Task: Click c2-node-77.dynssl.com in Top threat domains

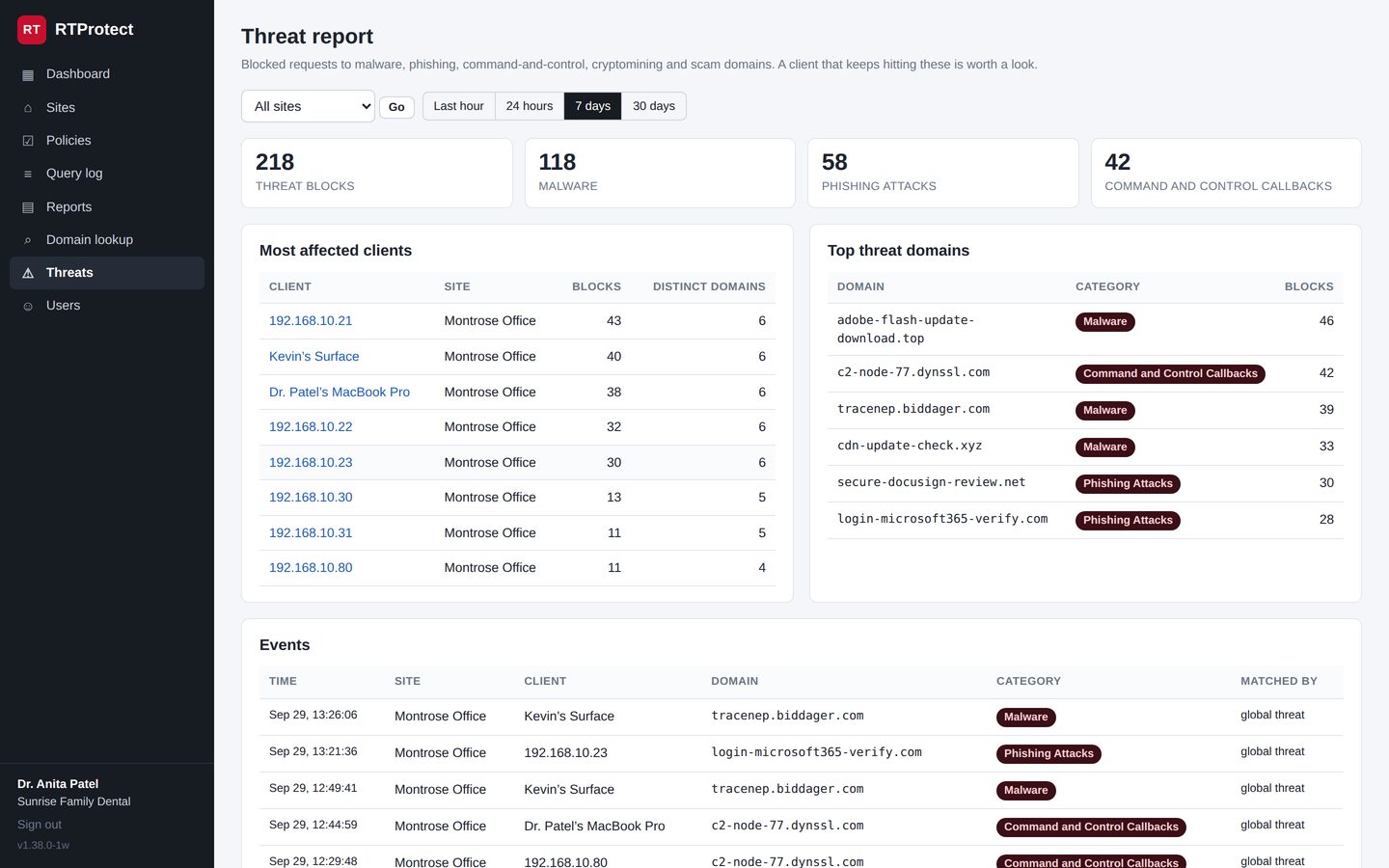Action: [913, 372]
